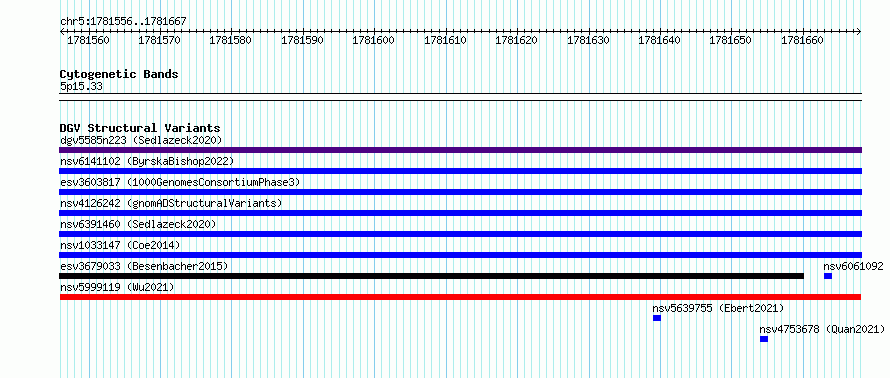This screenshot has width=890, height=378.
Task: Click ruler position 1781660
Action: click(x=803, y=40)
